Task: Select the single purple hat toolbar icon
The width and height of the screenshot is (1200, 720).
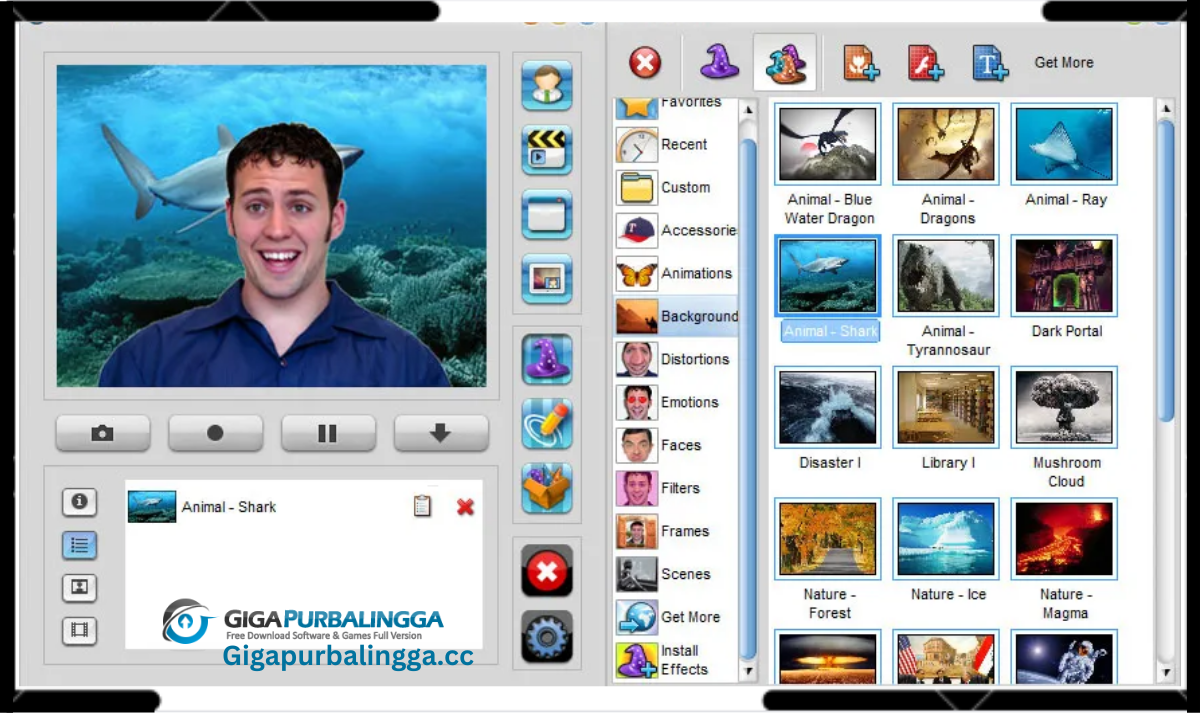Action: (x=718, y=62)
